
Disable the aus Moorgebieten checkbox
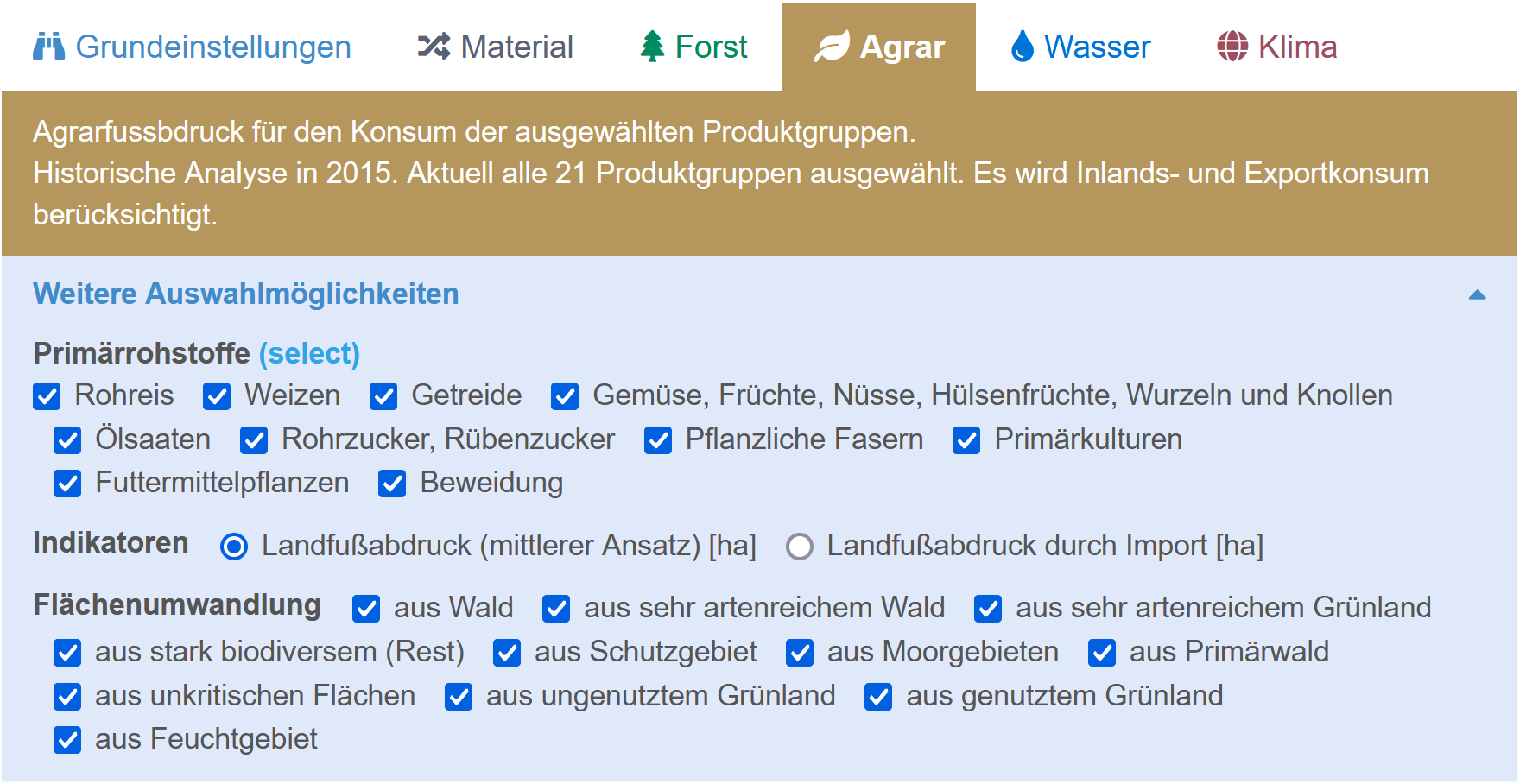click(x=800, y=653)
